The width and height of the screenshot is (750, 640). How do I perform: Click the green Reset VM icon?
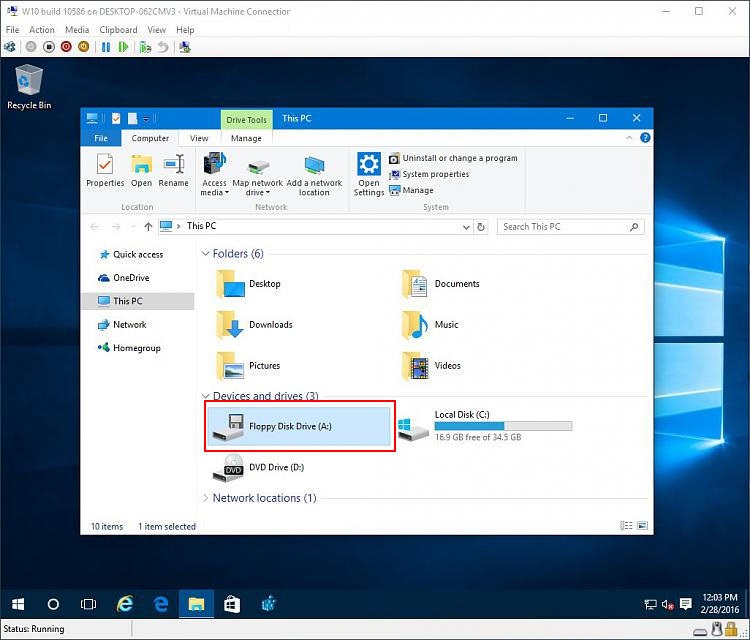click(123, 47)
